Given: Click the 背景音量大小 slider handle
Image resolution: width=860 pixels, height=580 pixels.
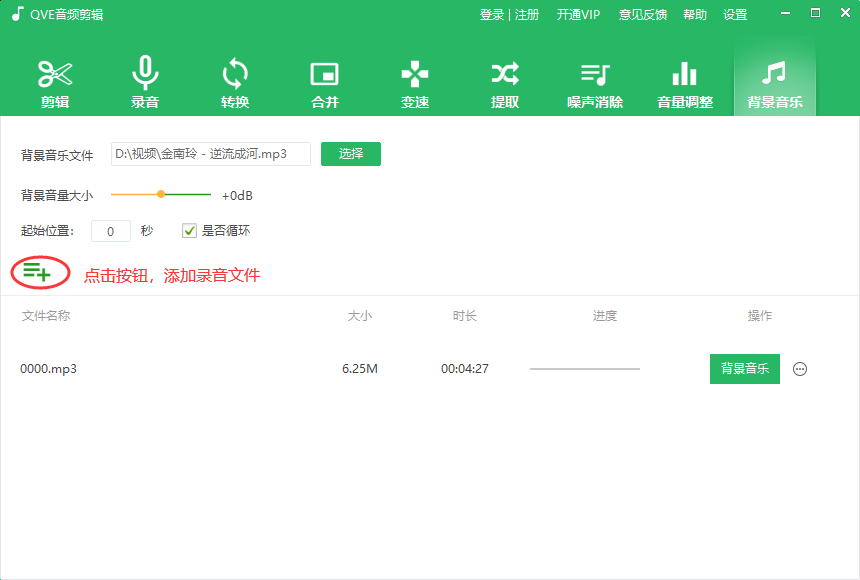Looking at the screenshot, I should click(161, 194).
